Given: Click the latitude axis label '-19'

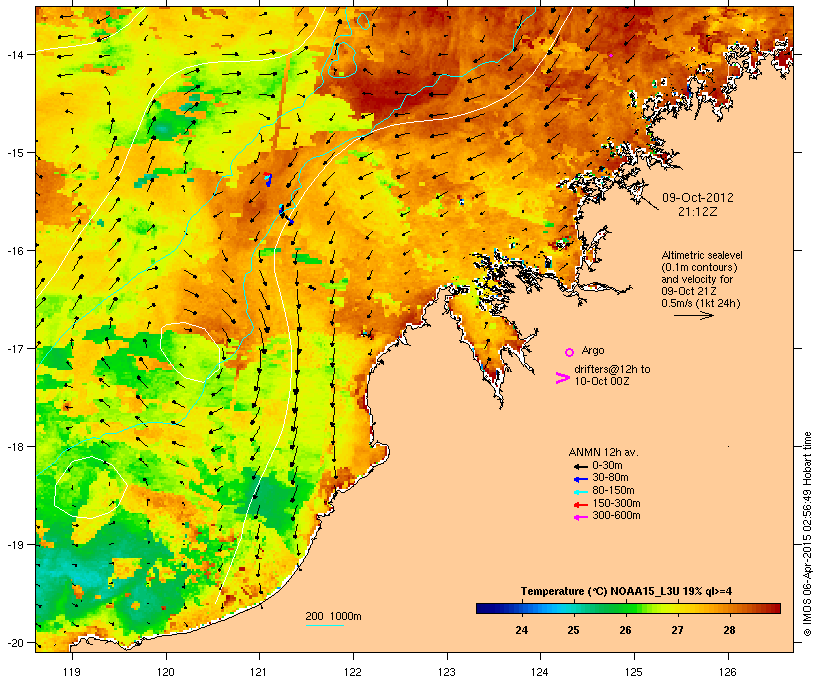Looking at the screenshot, I should click(x=14, y=545).
